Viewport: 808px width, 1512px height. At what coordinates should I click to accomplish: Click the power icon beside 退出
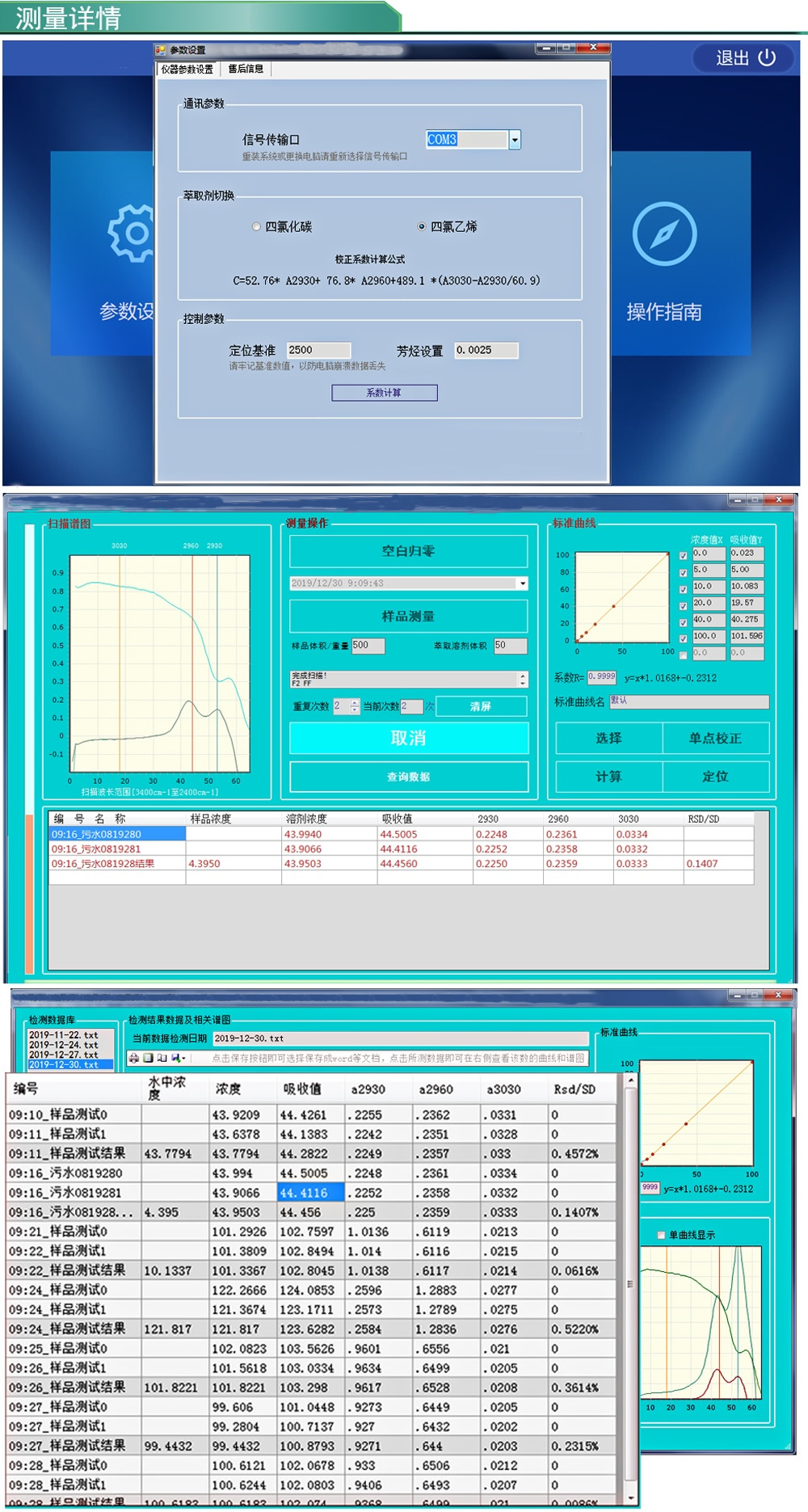click(768, 58)
